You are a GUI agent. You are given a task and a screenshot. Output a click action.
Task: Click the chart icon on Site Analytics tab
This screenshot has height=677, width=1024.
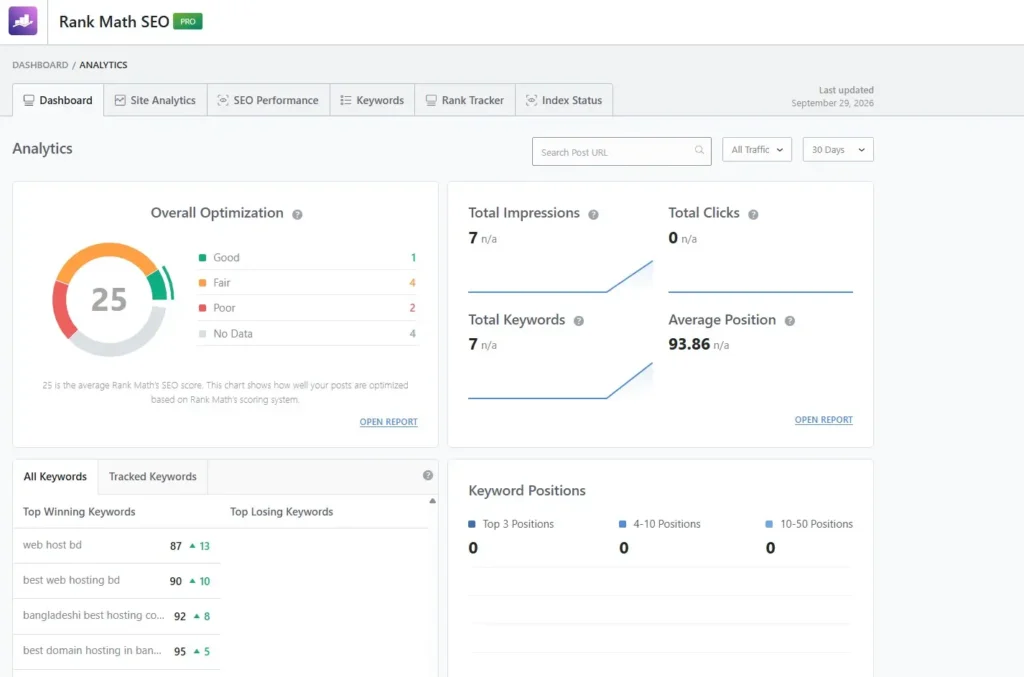pos(120,100)
